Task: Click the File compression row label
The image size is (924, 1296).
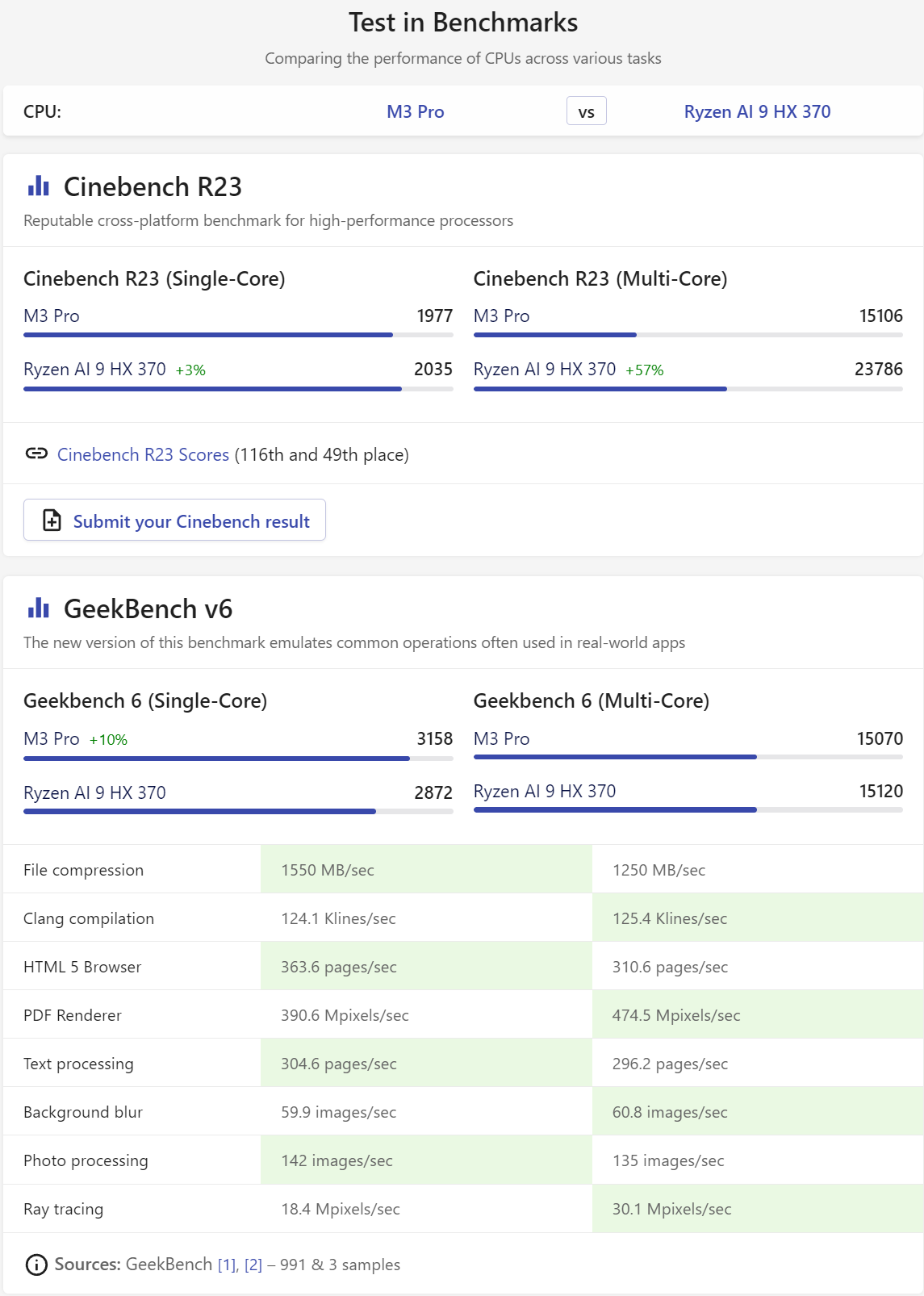Action: (x=84, y=870)
